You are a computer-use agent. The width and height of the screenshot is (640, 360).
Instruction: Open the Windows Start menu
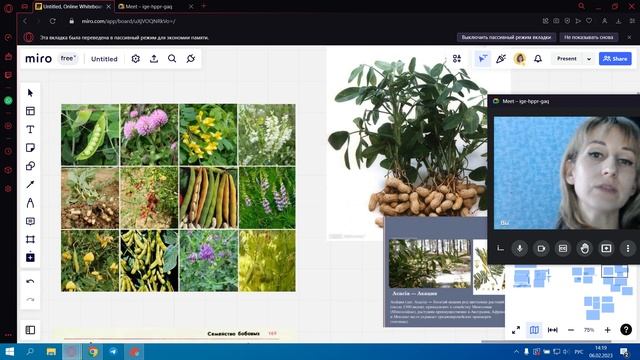9,351
